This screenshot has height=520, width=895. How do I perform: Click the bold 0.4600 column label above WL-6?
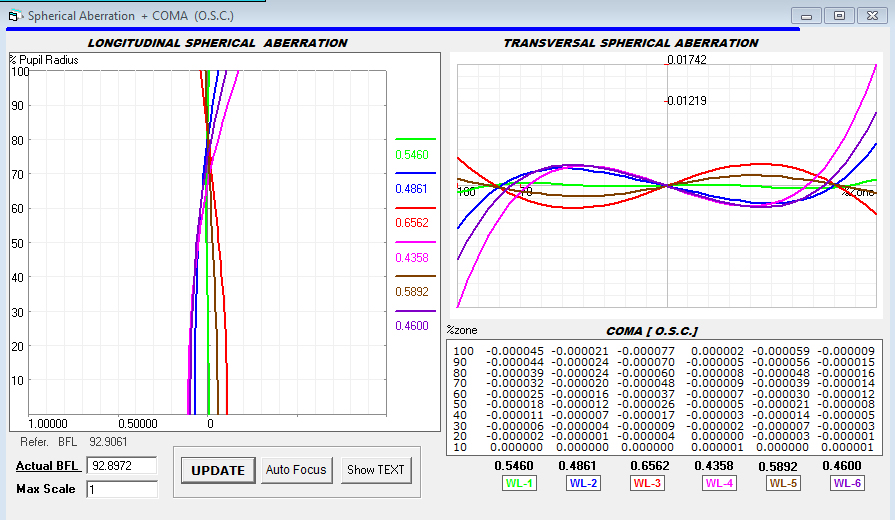842,466
